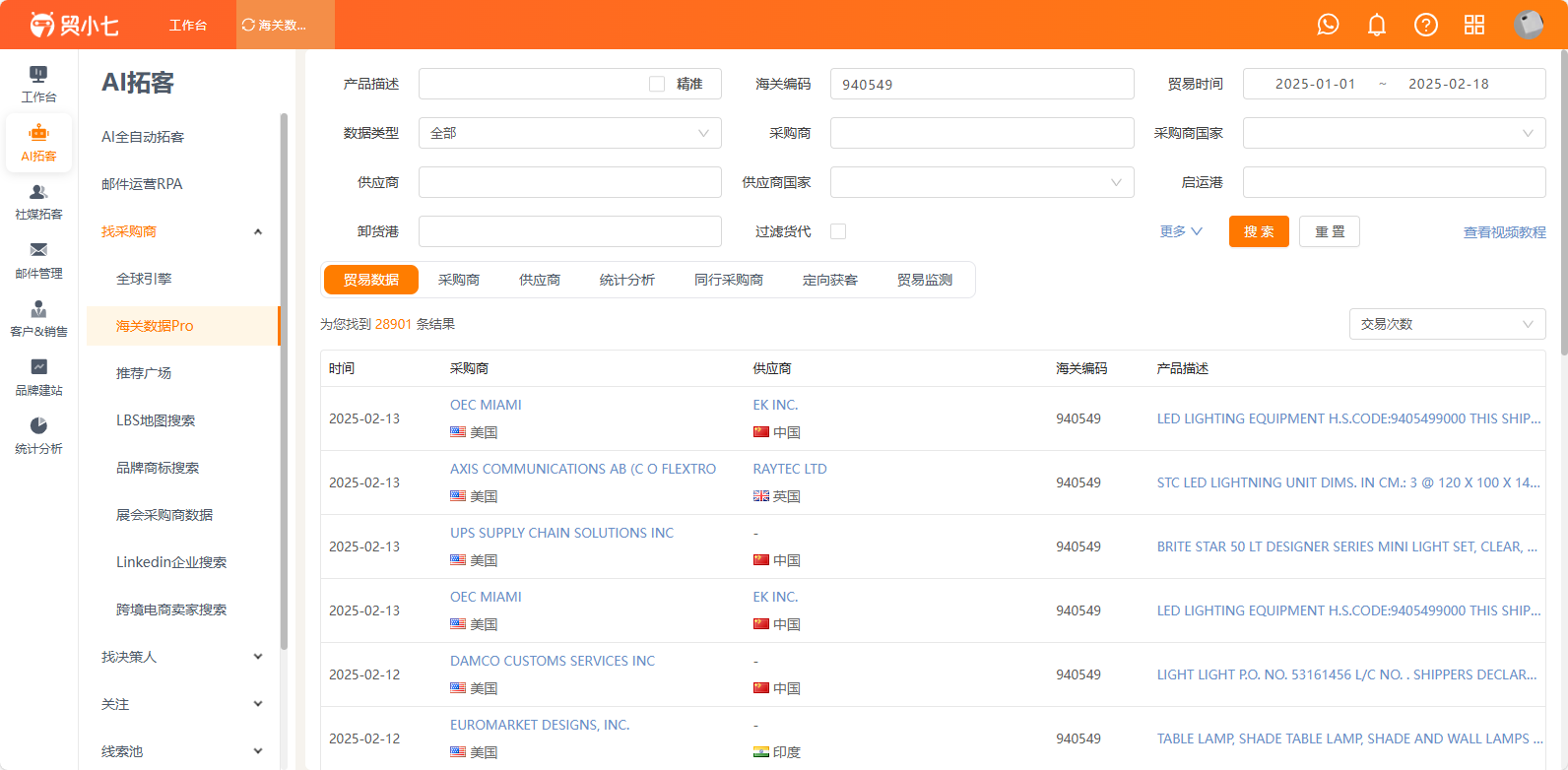Open the 查看视频教程 link
This screenshot has height=770, width=1568.
(x=1505, y=232)
